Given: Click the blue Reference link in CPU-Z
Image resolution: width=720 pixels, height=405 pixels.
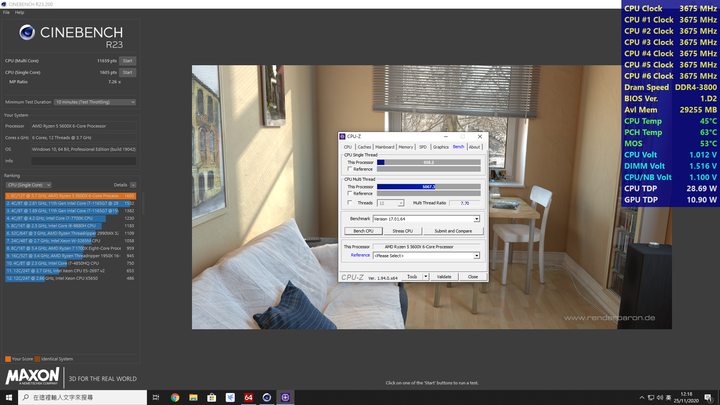Looking at the screenshot, I should pos(360,255).
